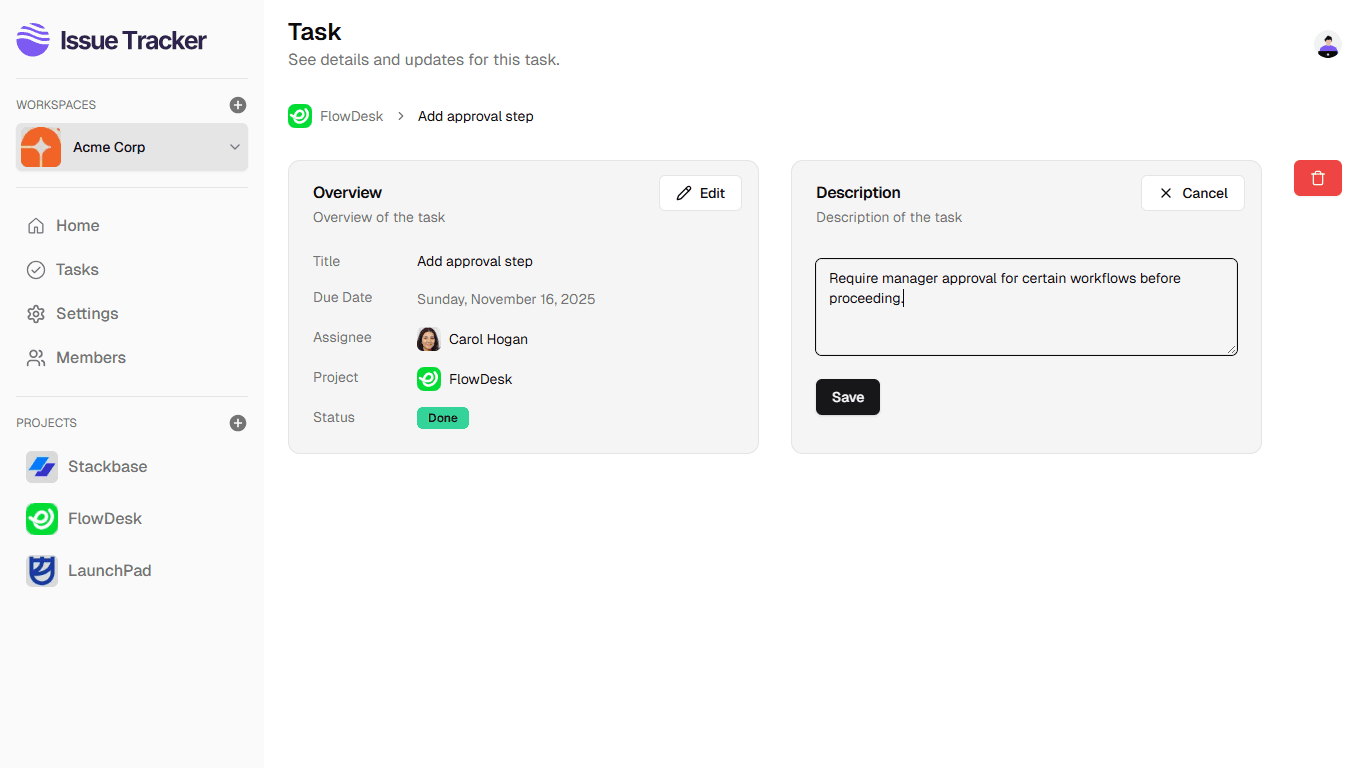Viewport: 1366px width, 768px height.
Task: Click Edit on the Overview panel
Action: point(699,193)
